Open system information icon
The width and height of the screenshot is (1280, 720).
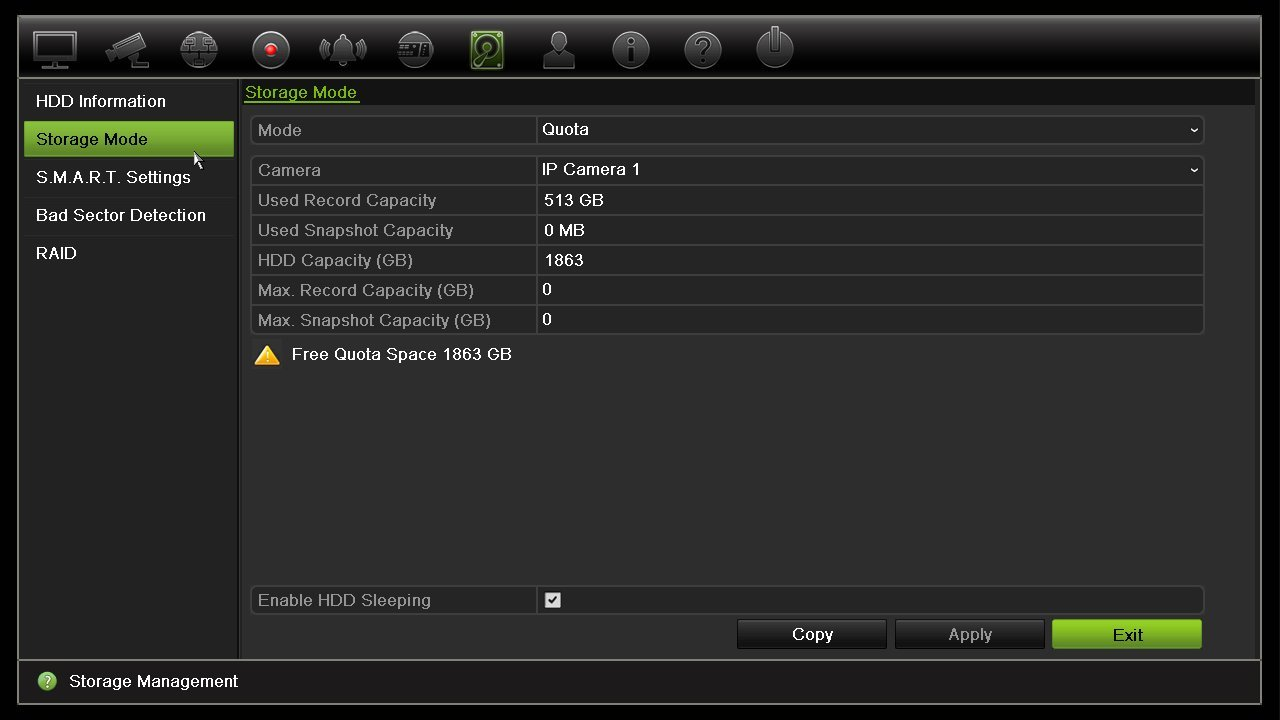point(631,50)
